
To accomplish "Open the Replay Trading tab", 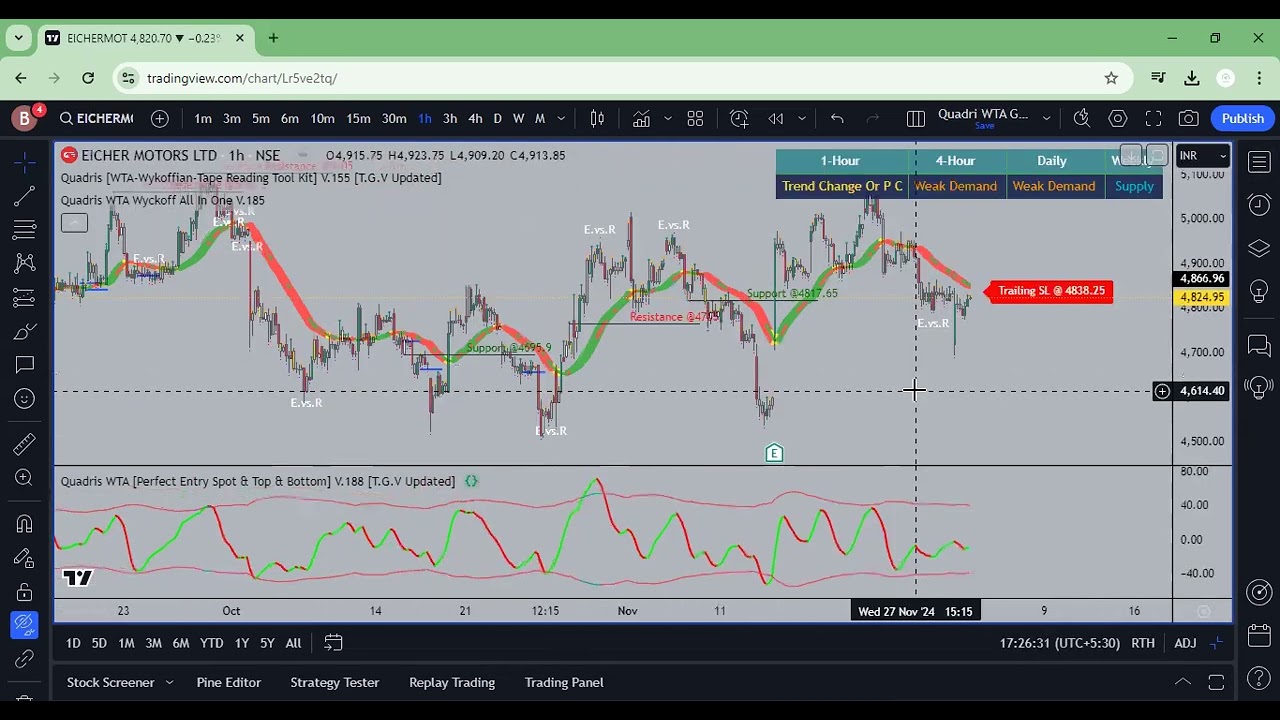I will click(x=452, y=682).
